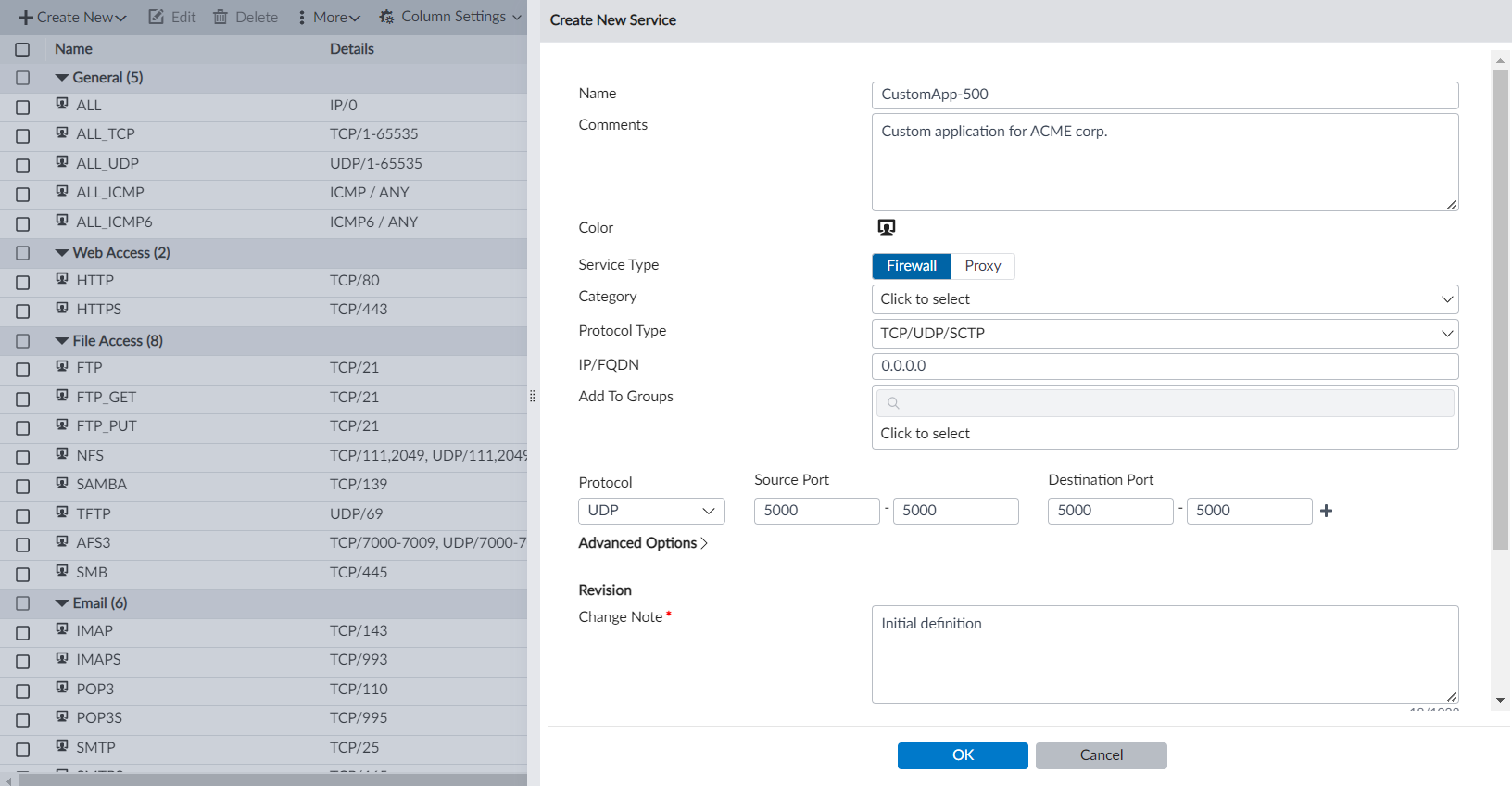Check the box for the NFS row
Image resolution: width=1512 pixels, height=786 pixels.
tap(23, 457)
